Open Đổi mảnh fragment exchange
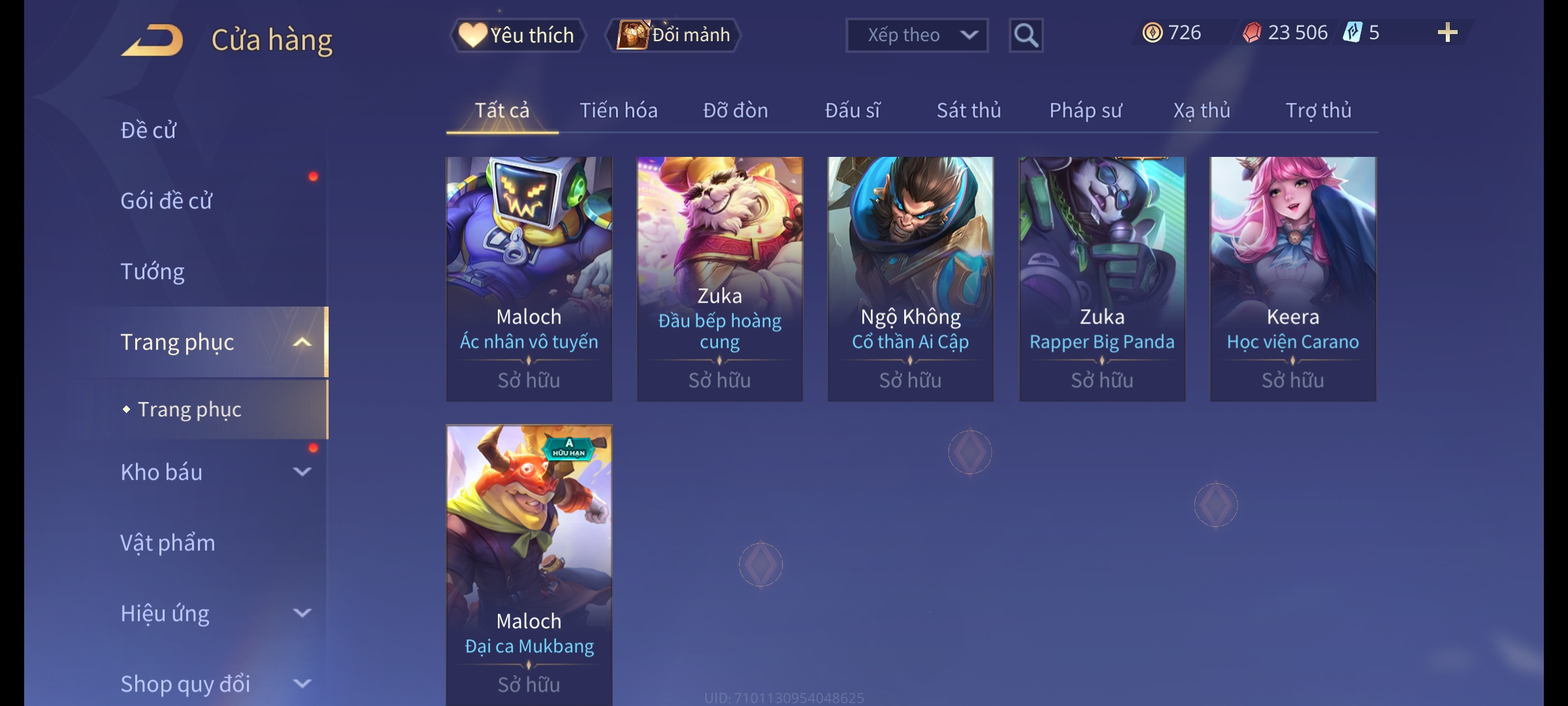Image resolution: width=1568 pixels, height=706 pixels. 674,35
